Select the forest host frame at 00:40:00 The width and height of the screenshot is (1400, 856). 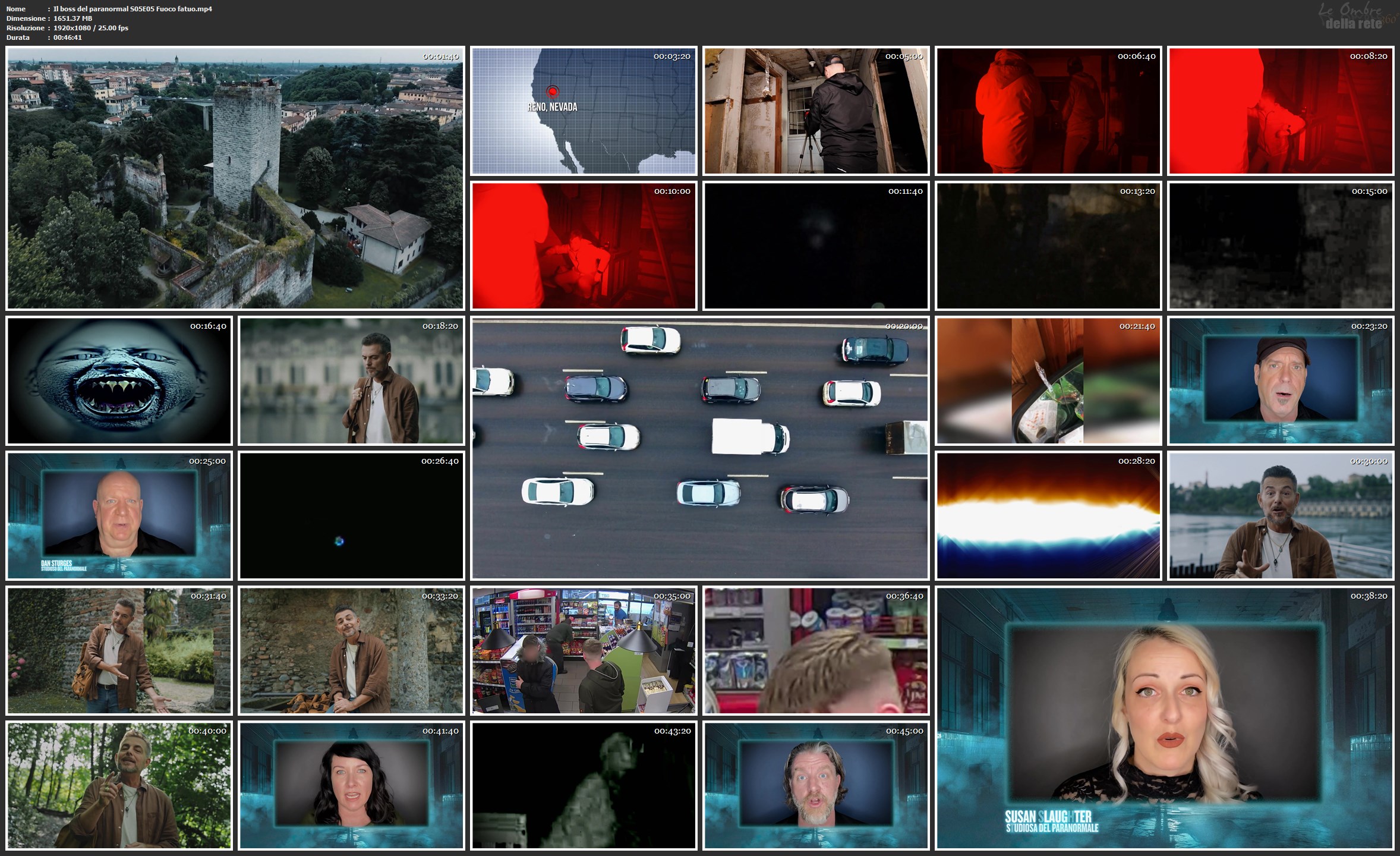(119, 785)
